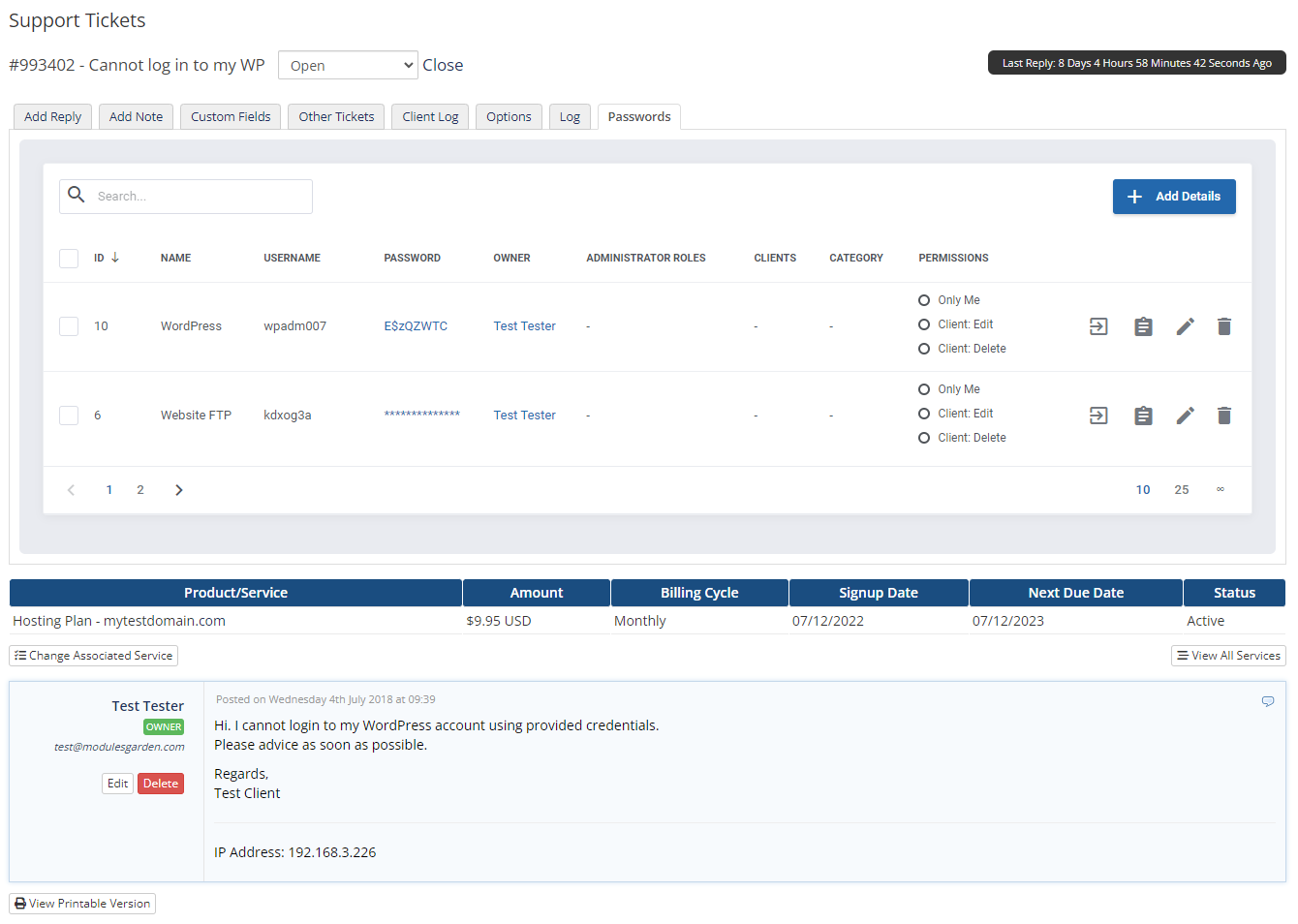
Task: Click the search magnifier icon
Action: 77,195
